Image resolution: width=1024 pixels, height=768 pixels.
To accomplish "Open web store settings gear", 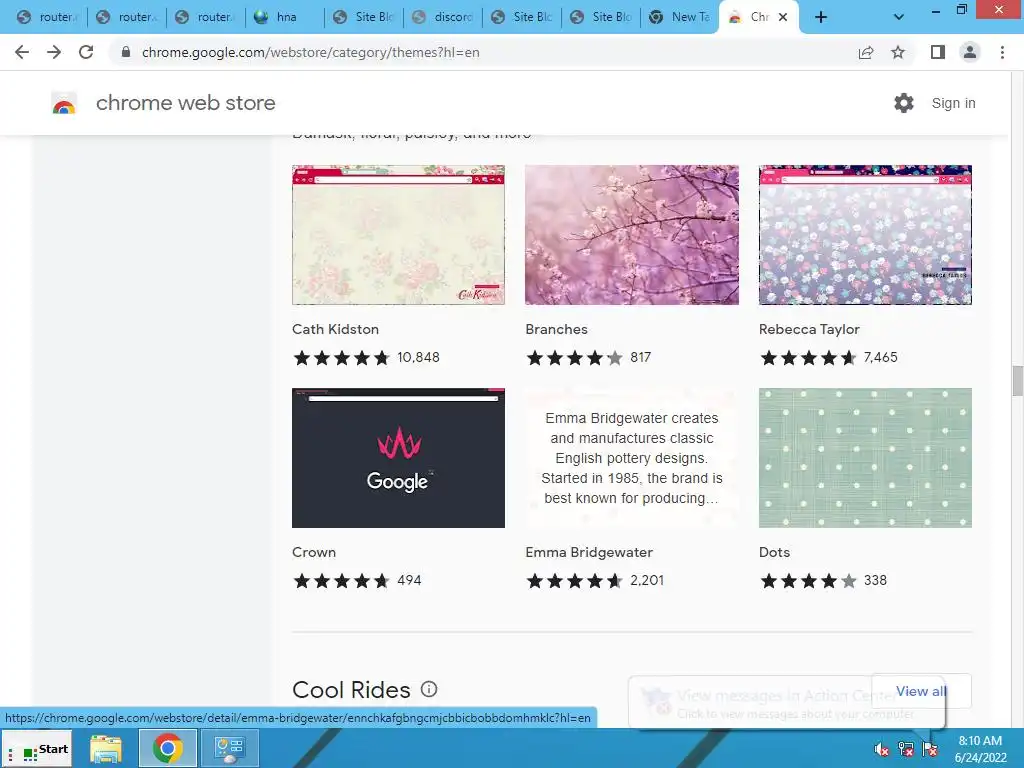I will [904, 103].
